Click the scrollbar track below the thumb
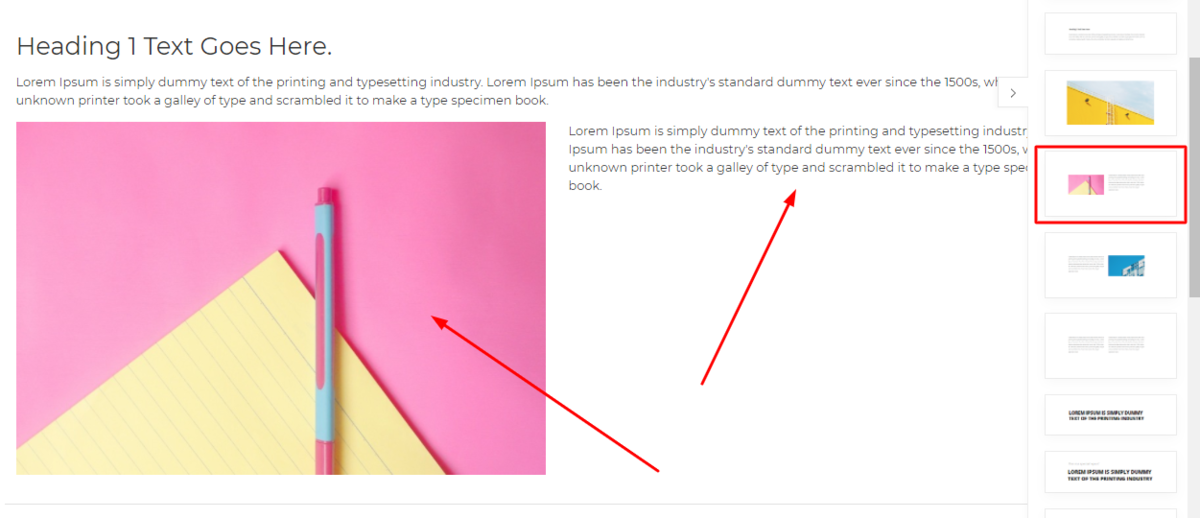 coord(1194,407)
